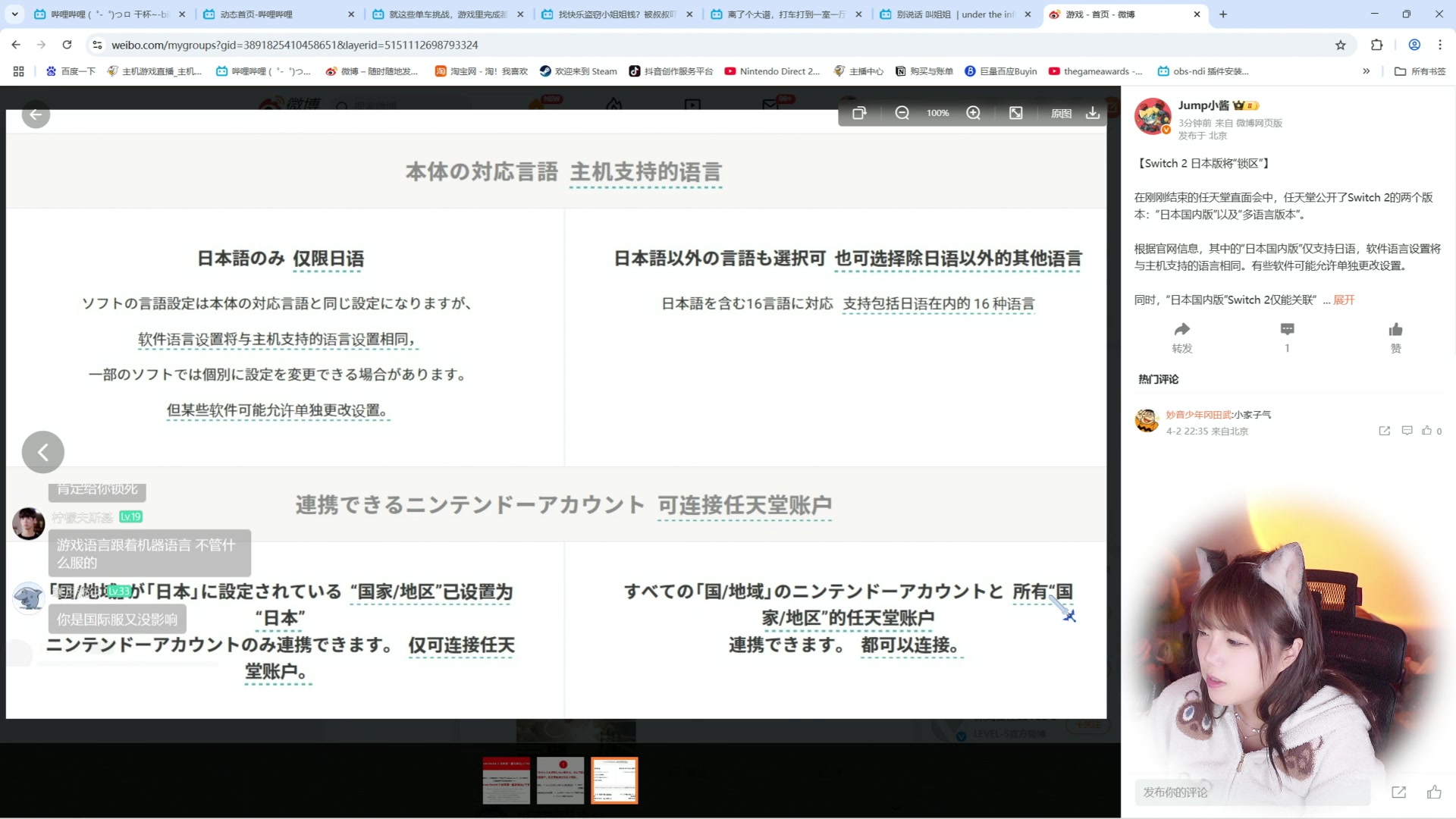1456x819 pixels.
Task: Select the third highlighted thumbnail
Action: click(x=614, y=780)
